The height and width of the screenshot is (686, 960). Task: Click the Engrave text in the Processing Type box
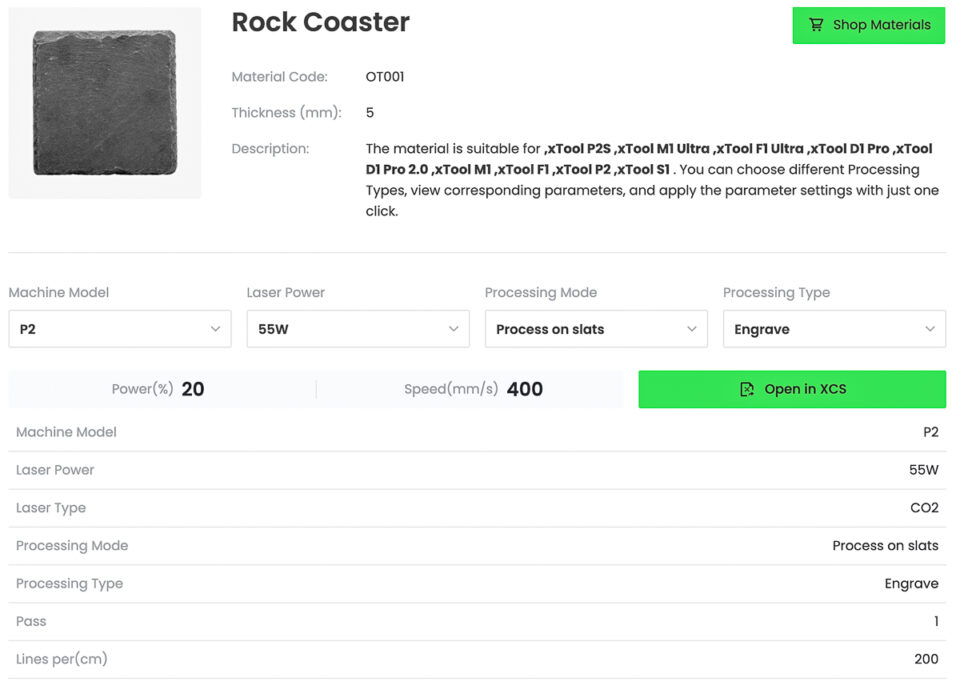761,329
